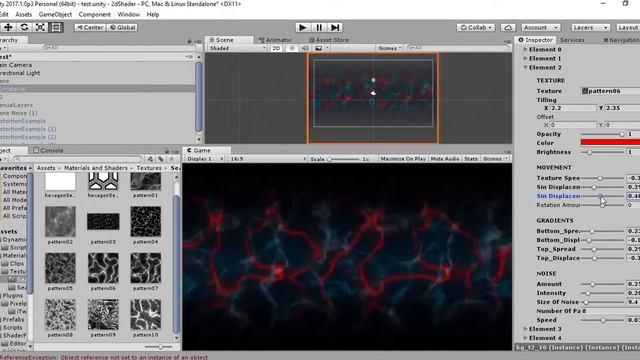Screen dimensions: 640x360
Task: Toggle Maximize On Play
Action: [x=403, y=159]
